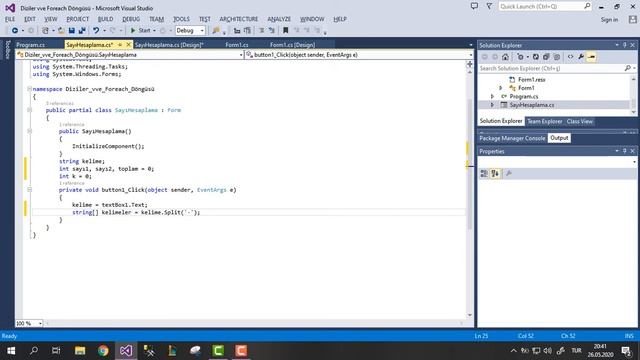Collapse the button1_Click method region

coord(29,190)
